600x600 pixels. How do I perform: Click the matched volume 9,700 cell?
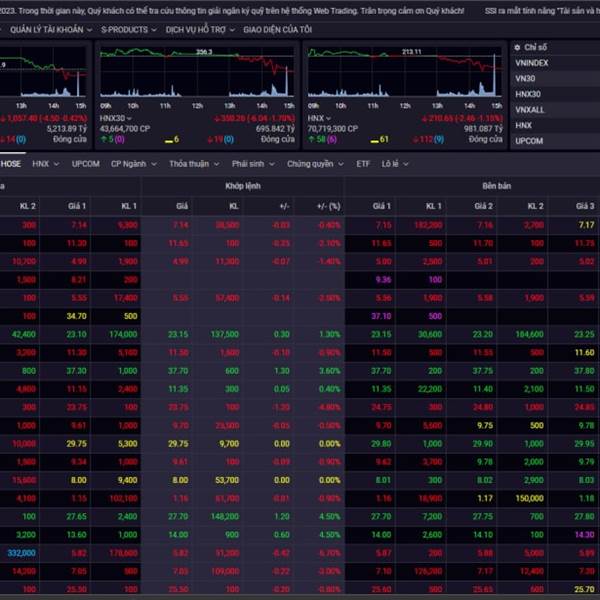[229, 444]
